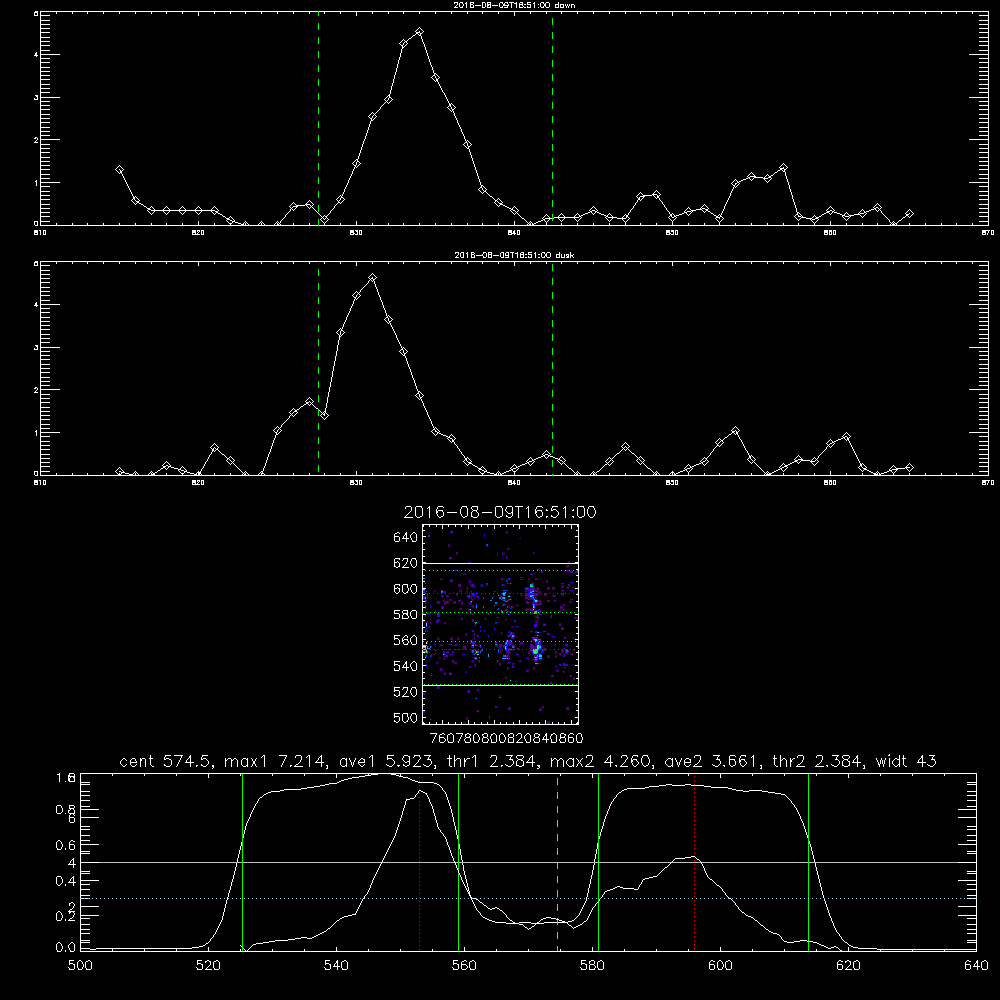The width and height of the screenshot is (1000, 1000).
Task: Click the green vertical line near 581 in bottom plot
Action: point(598,862)
